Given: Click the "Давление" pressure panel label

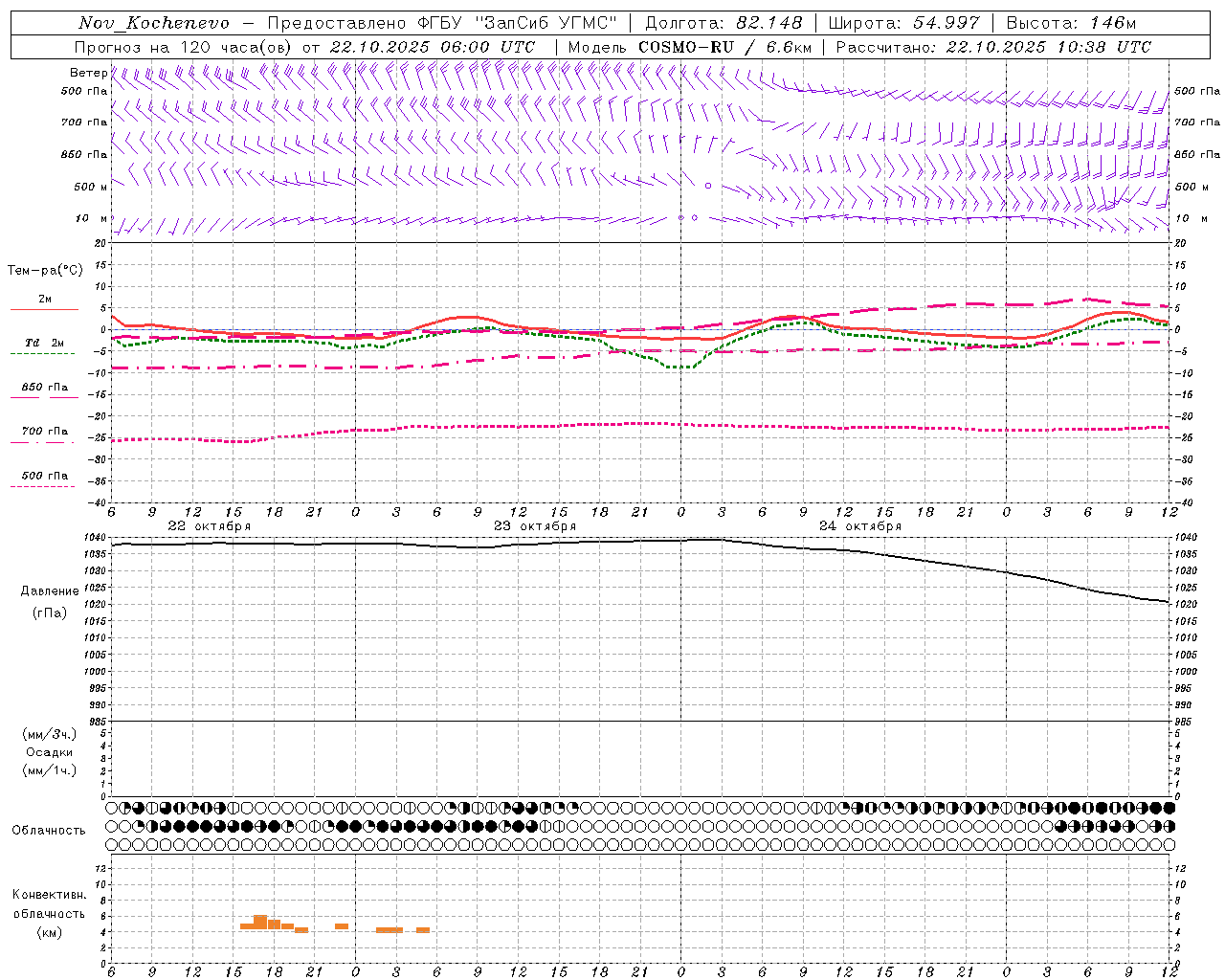Looking at the screenshot, I should [50, 591].
